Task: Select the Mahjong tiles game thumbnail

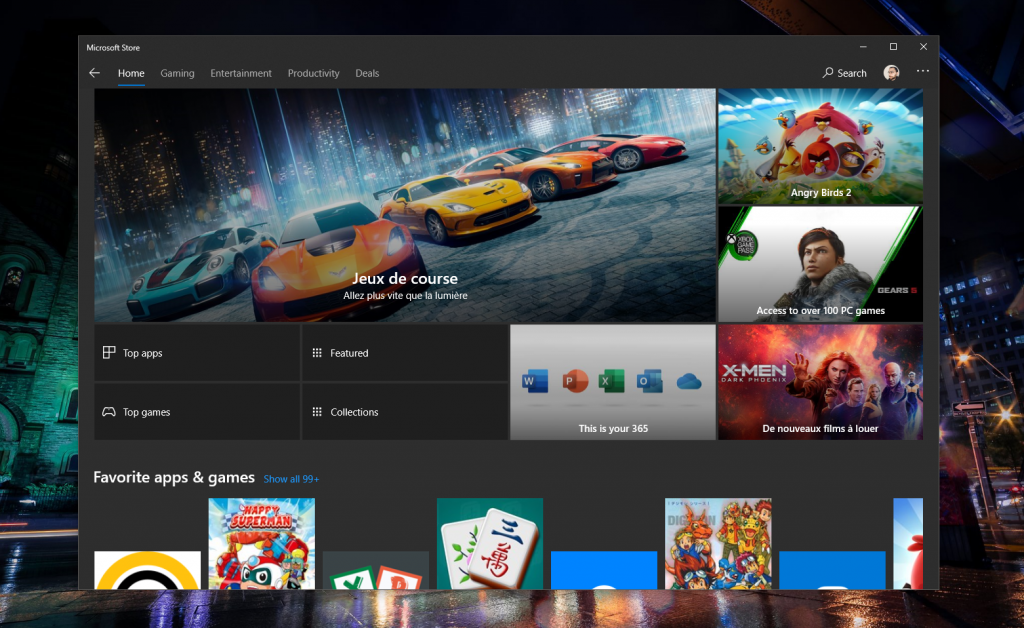Action: click(489, 543)
